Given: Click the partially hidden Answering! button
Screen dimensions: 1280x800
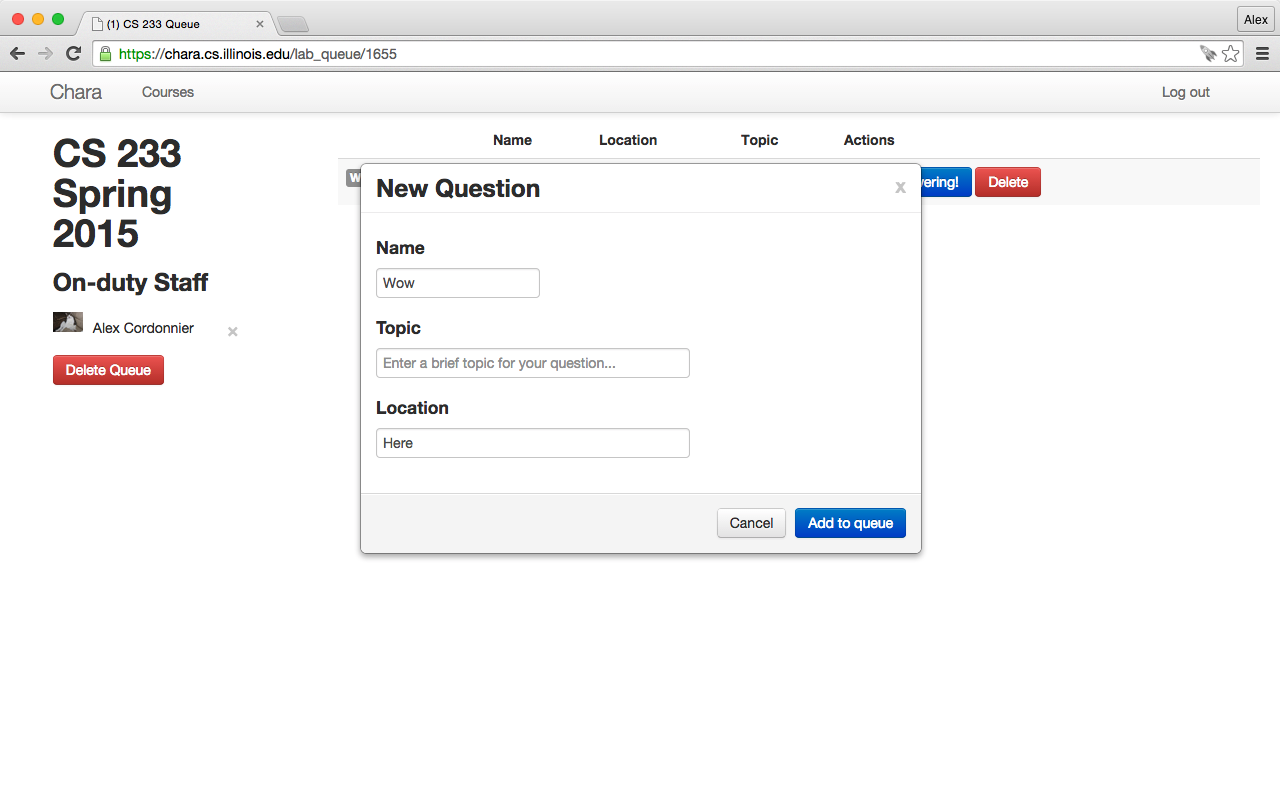Looking at the screenshot, I should pyautogui.click(x=946, y=182).
